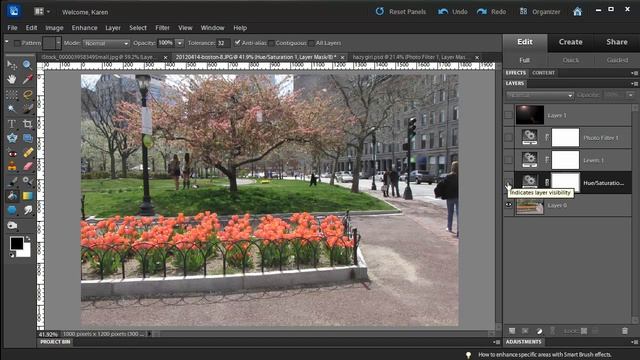Open the Organizer

point(540,11)
